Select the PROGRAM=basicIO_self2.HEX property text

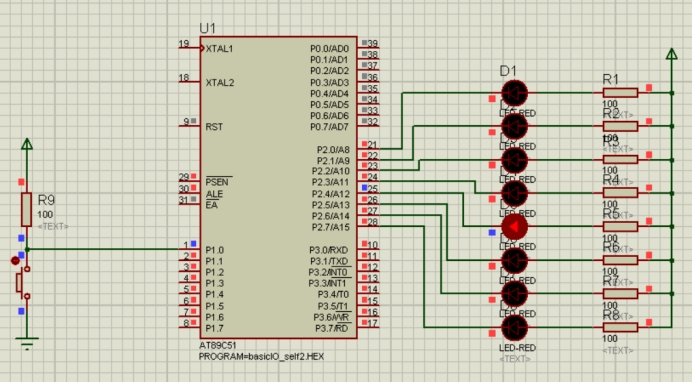261,357
